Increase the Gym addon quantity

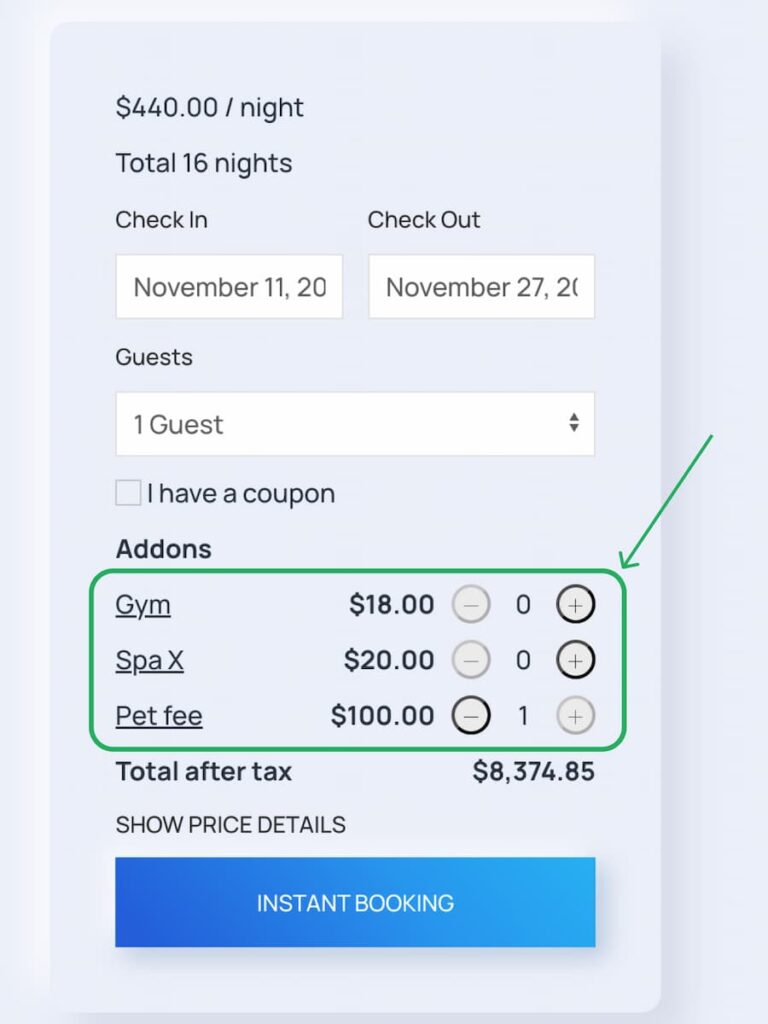click(x=575, y=605)
